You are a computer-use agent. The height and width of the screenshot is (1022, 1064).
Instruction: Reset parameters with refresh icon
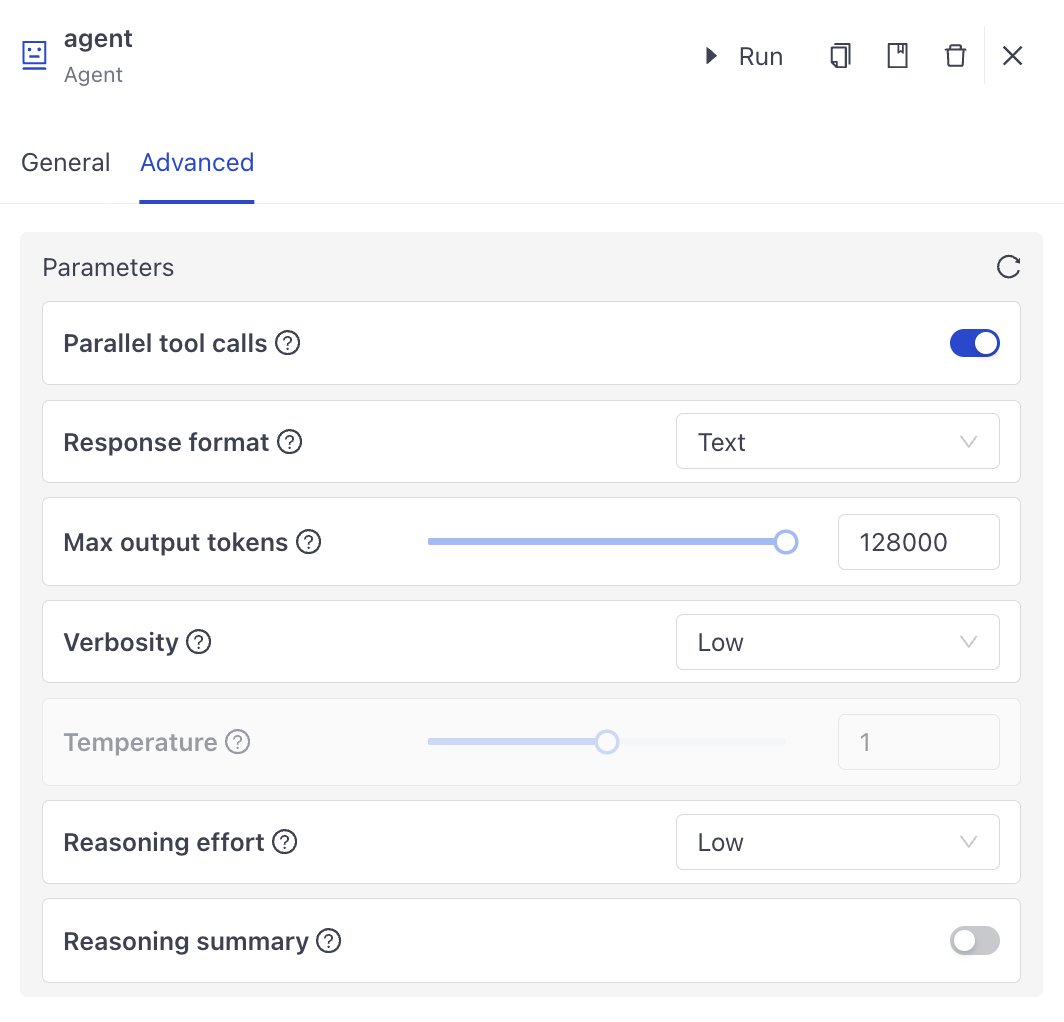(x=1008, y=267)
